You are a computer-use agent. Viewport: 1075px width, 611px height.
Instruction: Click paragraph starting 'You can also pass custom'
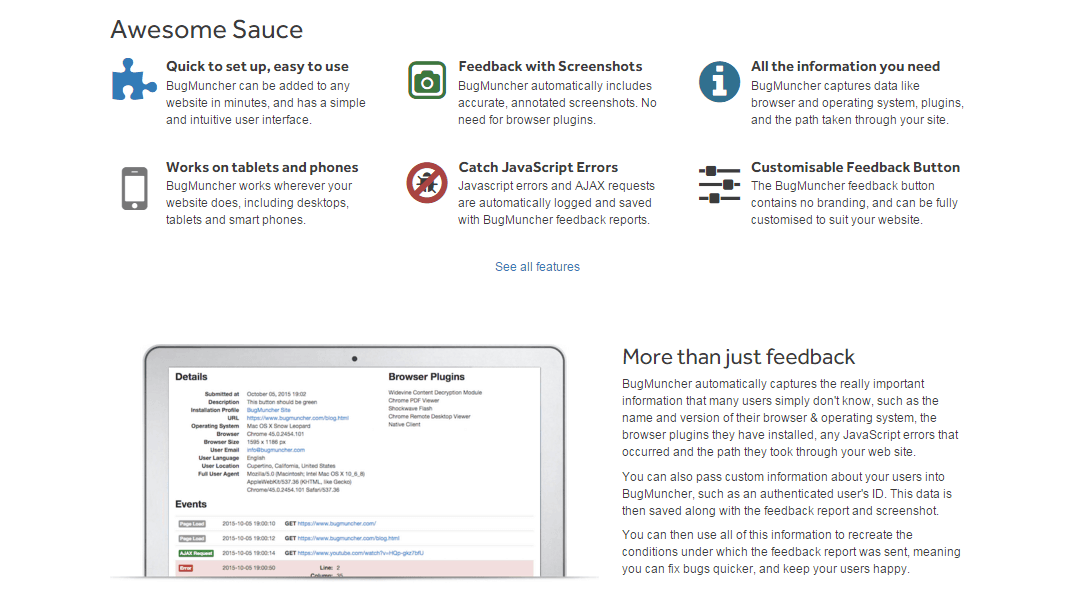pyautogui.click(x=787, y=494)
